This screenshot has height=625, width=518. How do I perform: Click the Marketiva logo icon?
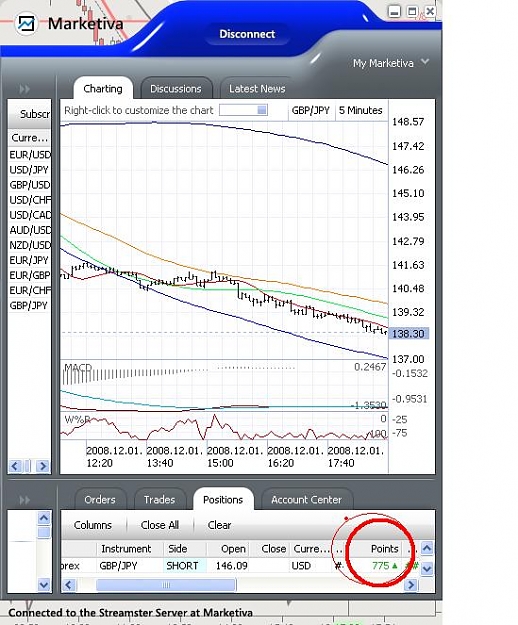26,24
